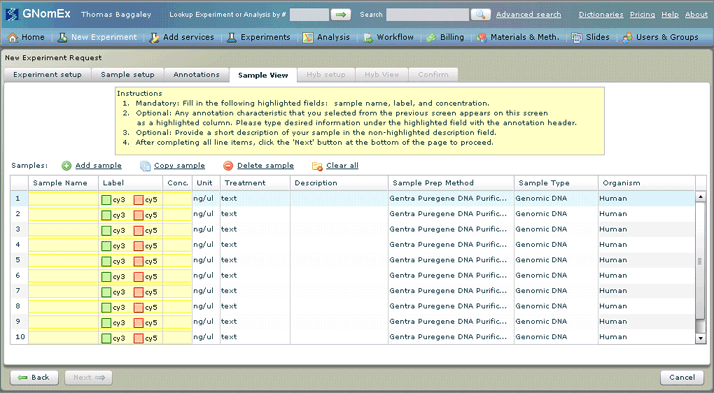Viewport: 714px width, 393px height.
Task: Open Advanced search link
Action: click(528, 15)
